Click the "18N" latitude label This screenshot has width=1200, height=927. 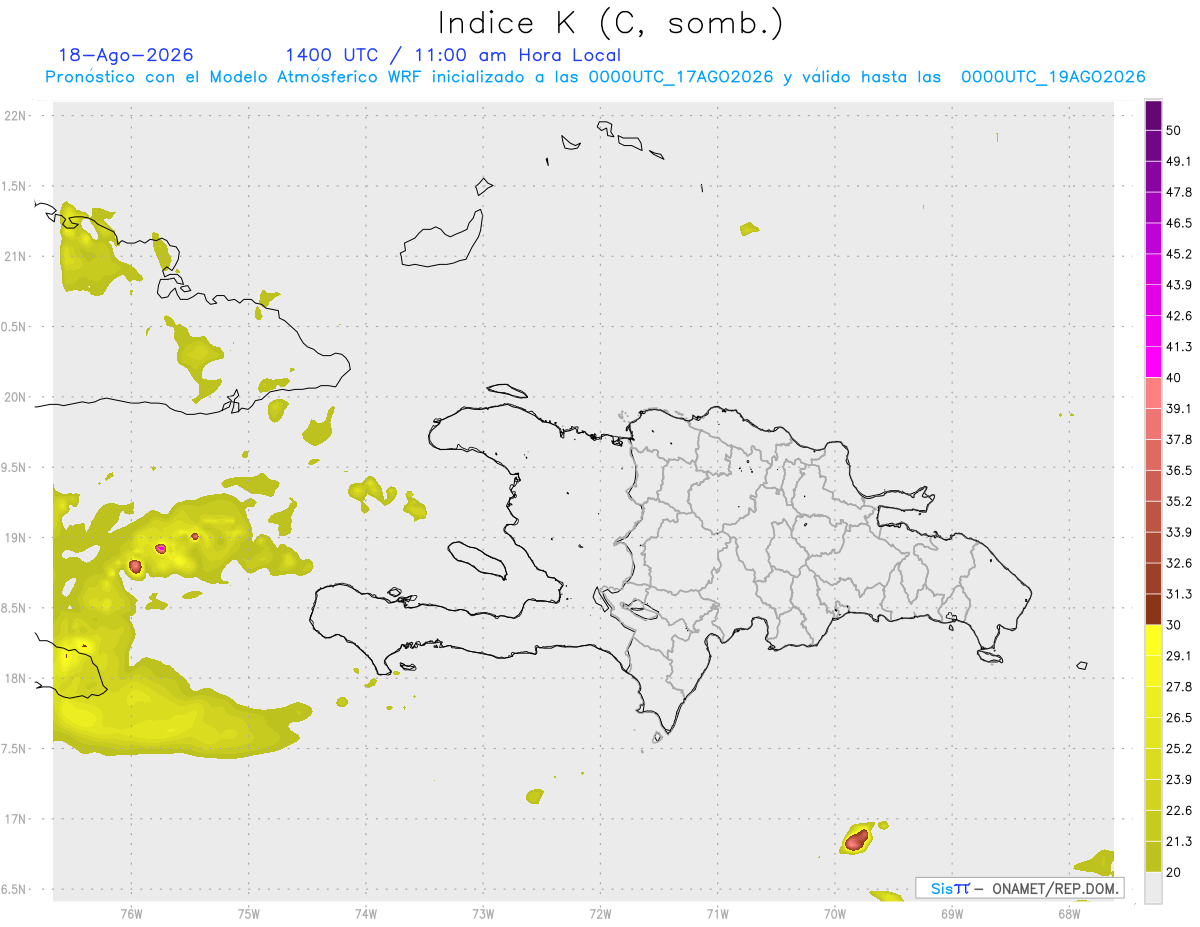[x=16, y=678]
